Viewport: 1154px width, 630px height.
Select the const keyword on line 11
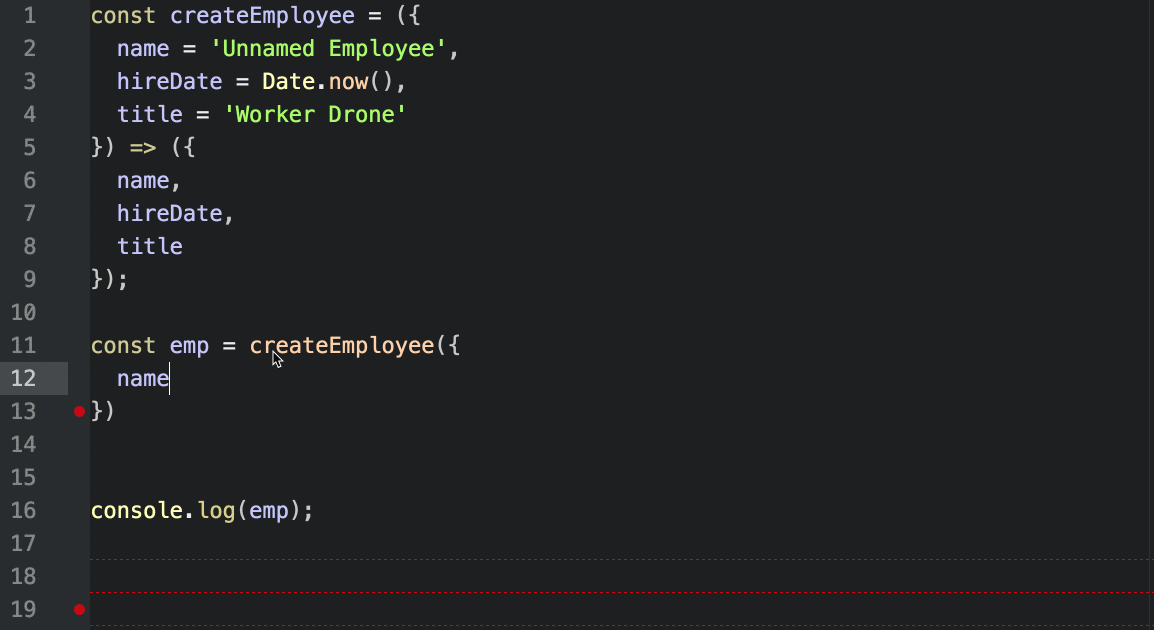(122, 345)
